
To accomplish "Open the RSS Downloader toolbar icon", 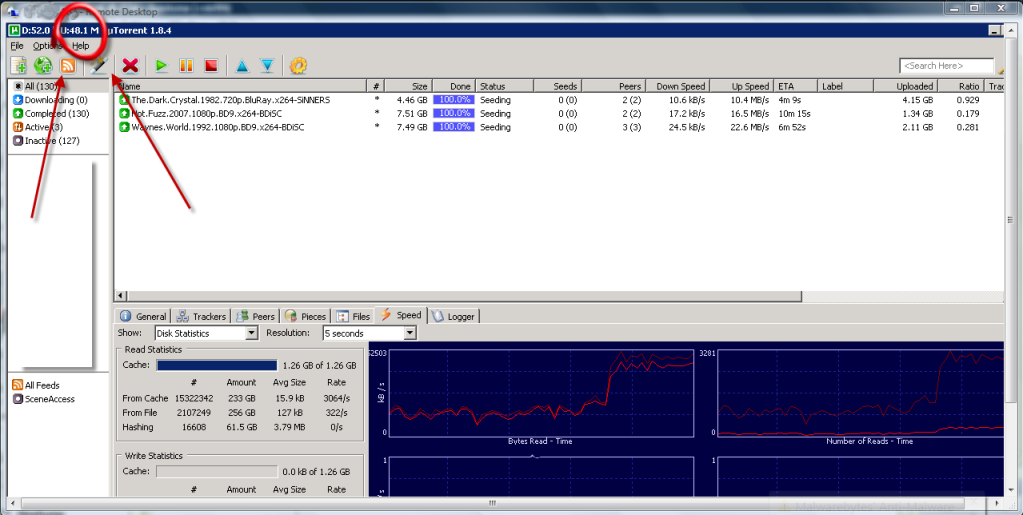I will point(67,65).
